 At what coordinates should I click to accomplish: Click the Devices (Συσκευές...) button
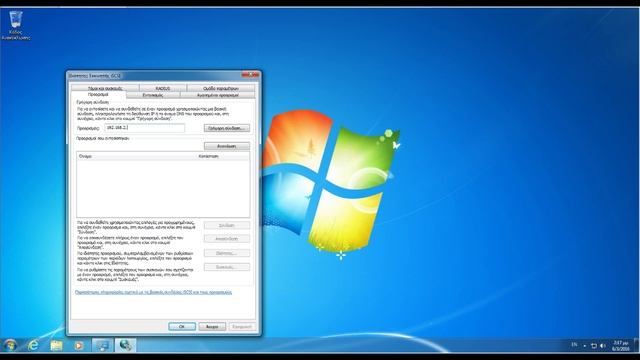coord(227,267)
